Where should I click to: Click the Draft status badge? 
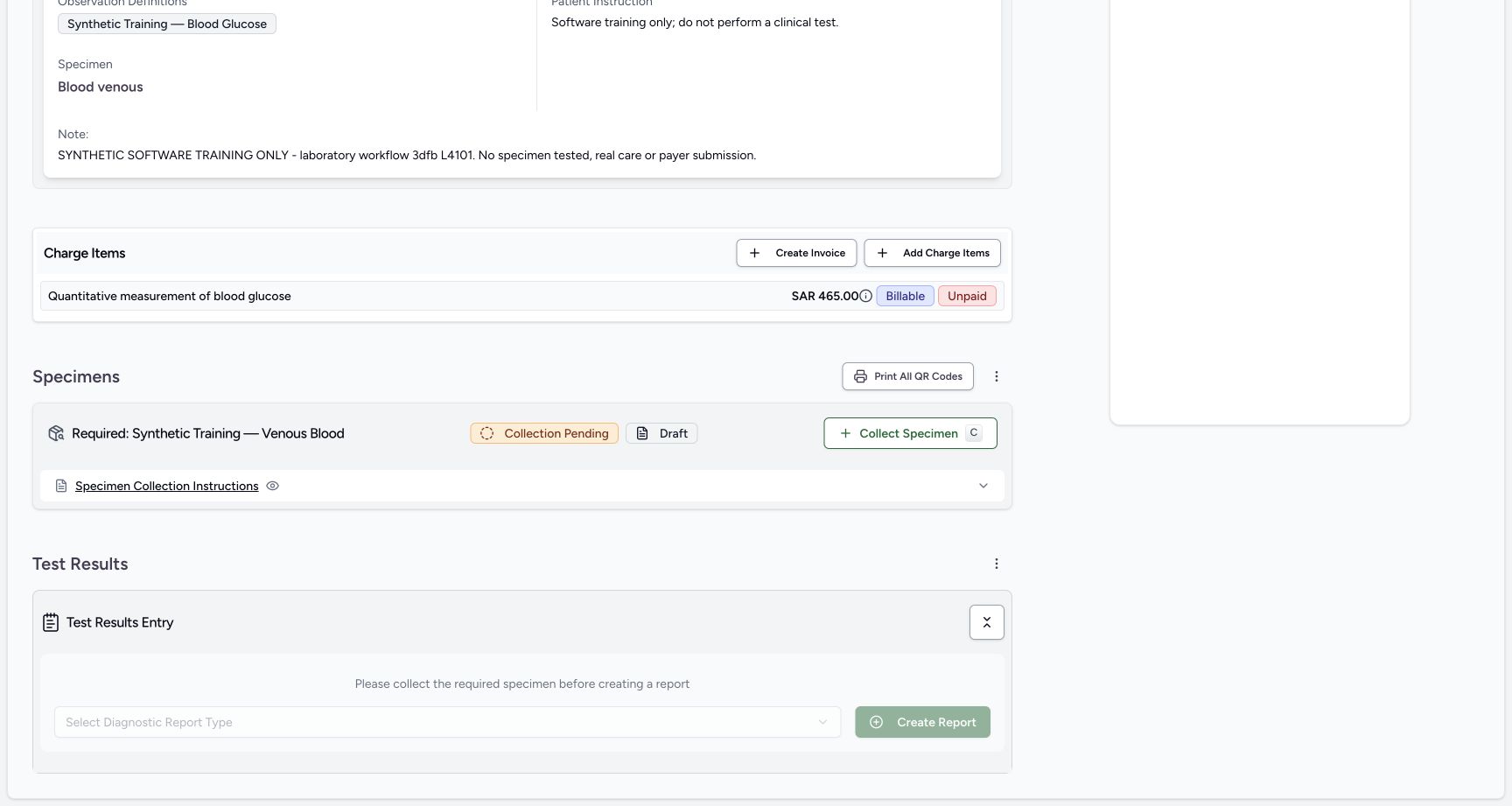coord(661,433)
